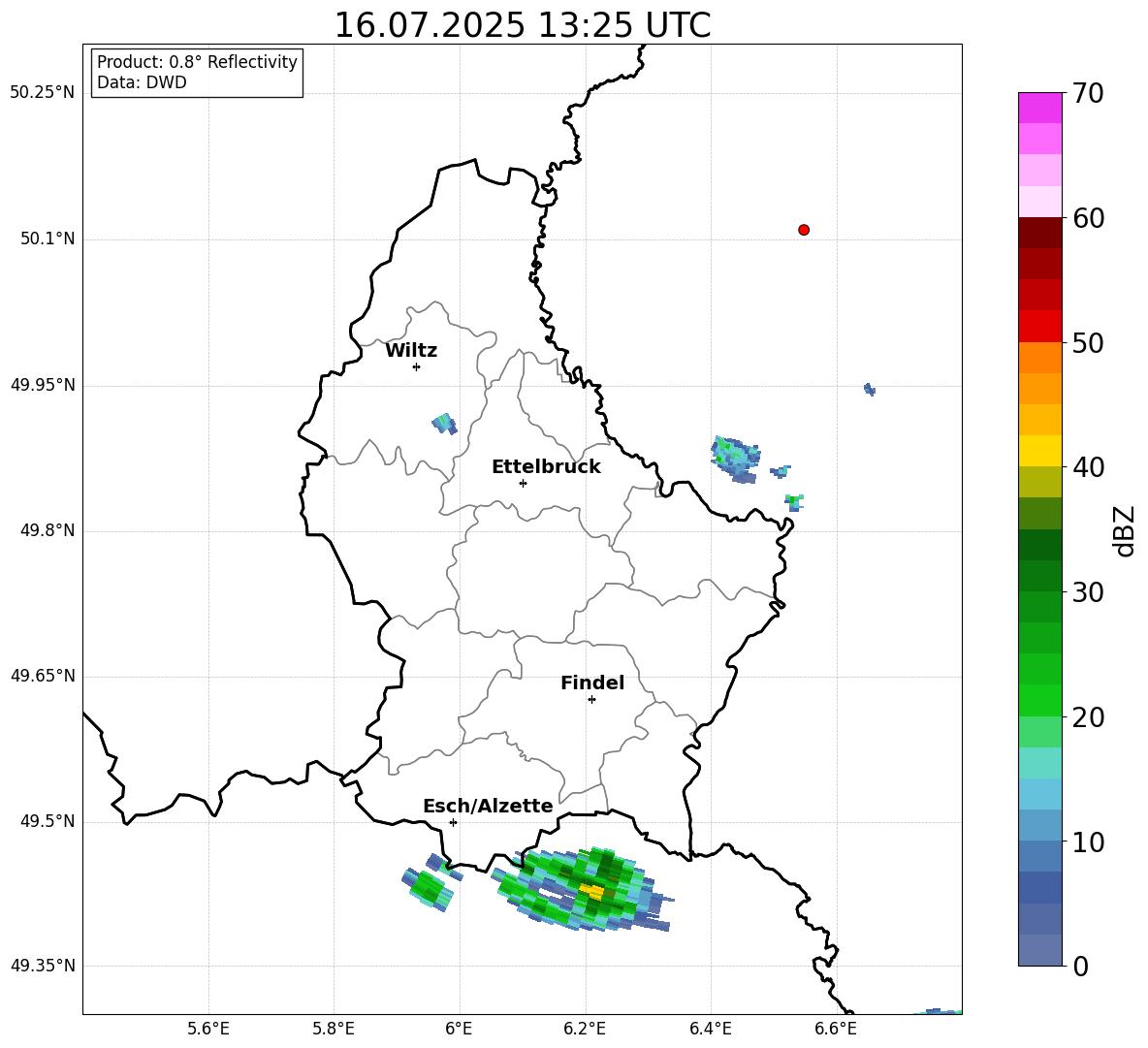Click the colorbar tick label 50
The height and width of the screenshot is (1048, 1148).
coord(1088,343)
